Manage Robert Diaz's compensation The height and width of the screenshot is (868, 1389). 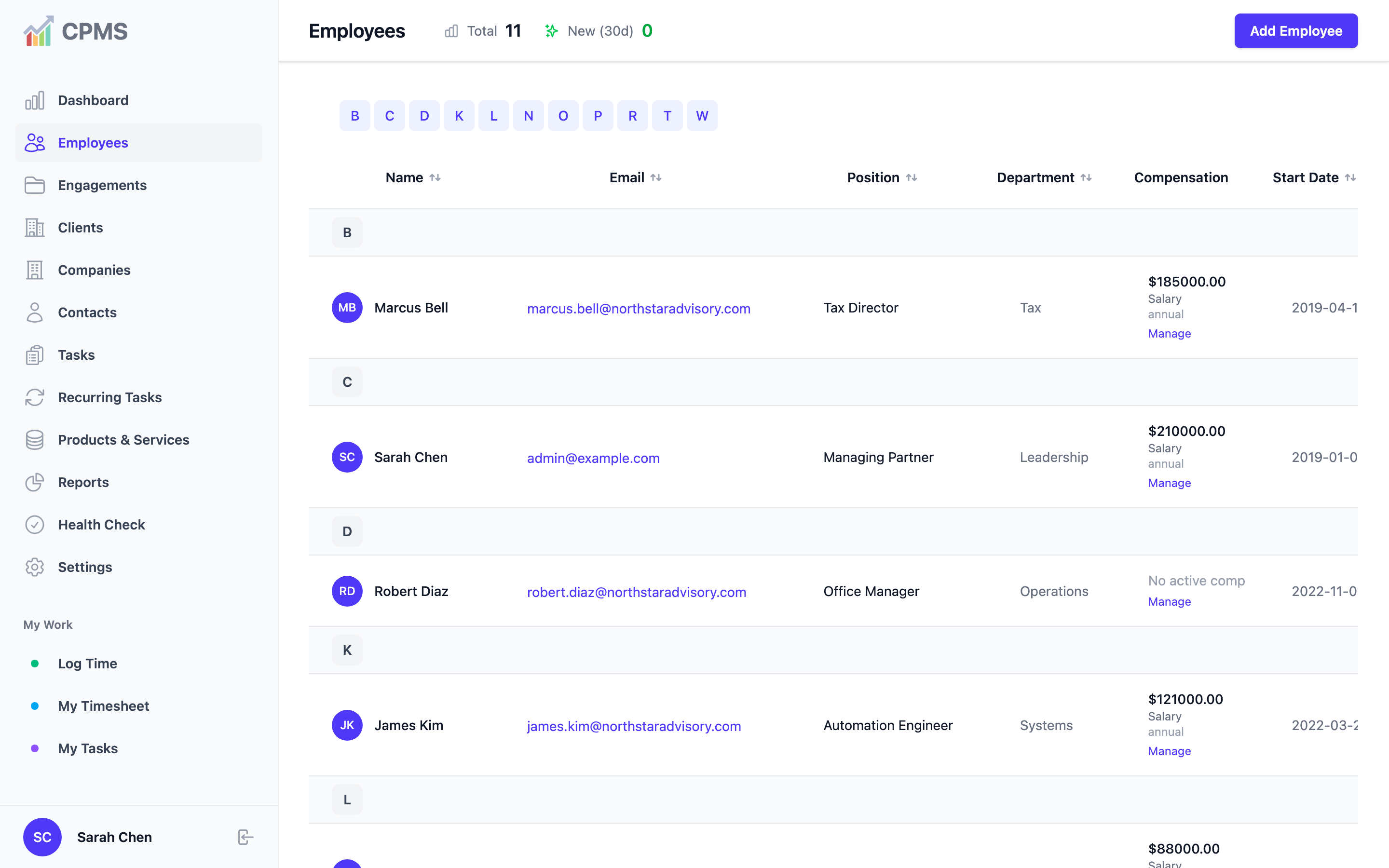point(1169,602)
